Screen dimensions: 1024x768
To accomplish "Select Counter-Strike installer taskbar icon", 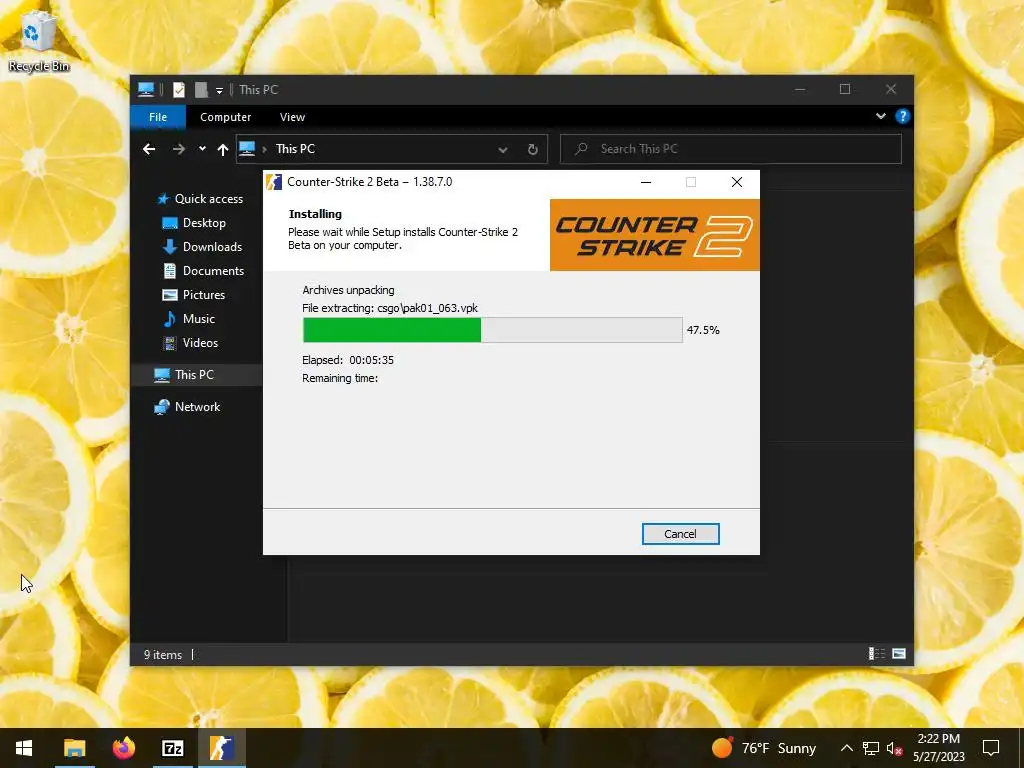I will [221, 748].
